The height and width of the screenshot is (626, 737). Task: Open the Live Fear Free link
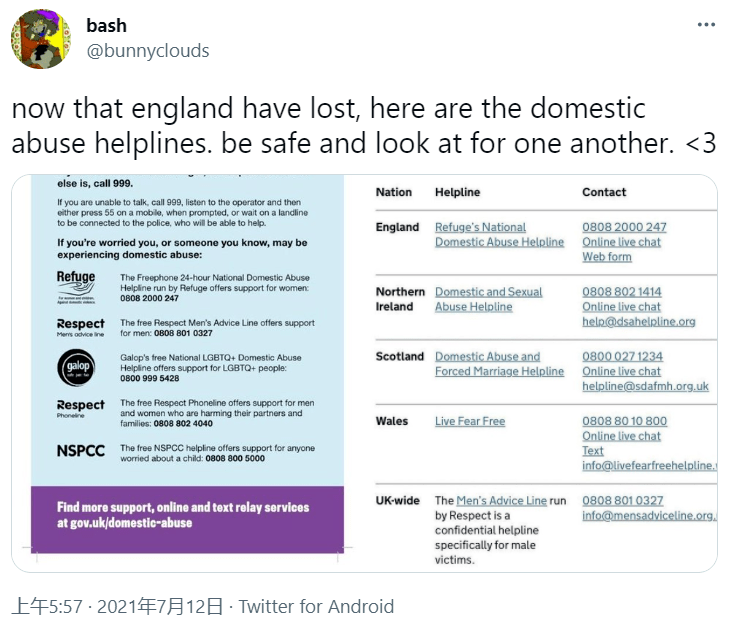[x=470, y=421]
